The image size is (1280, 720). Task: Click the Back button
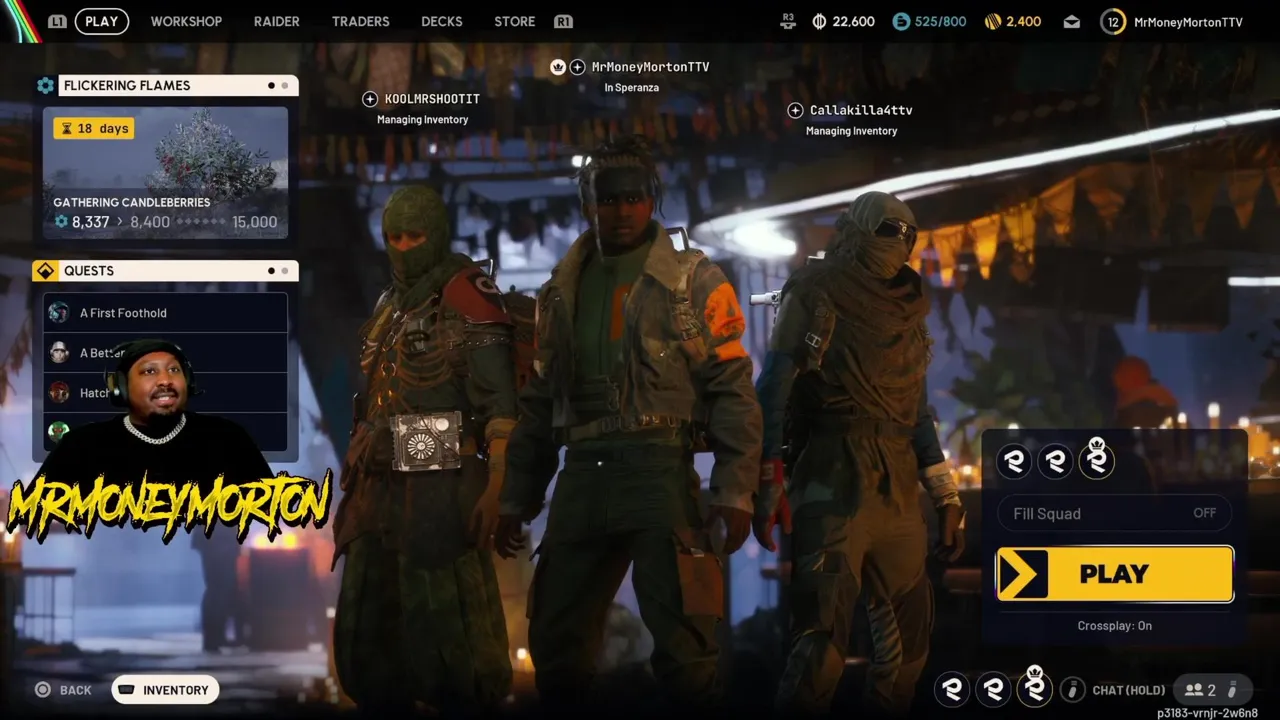pos(63,690)
